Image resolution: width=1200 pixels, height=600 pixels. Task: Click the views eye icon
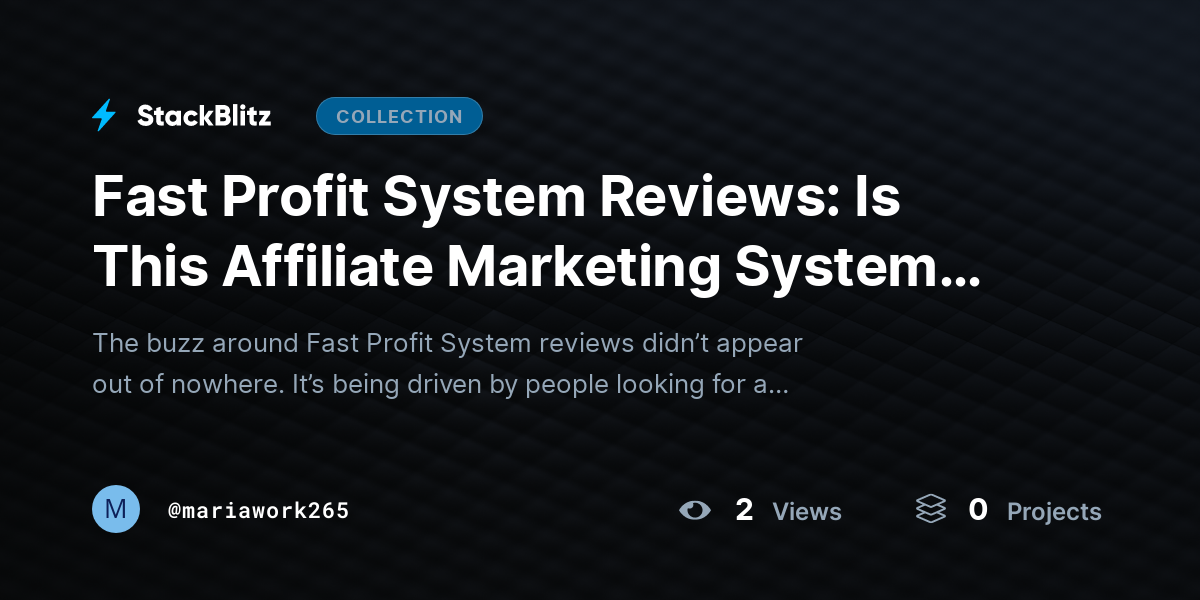point(695,511)
